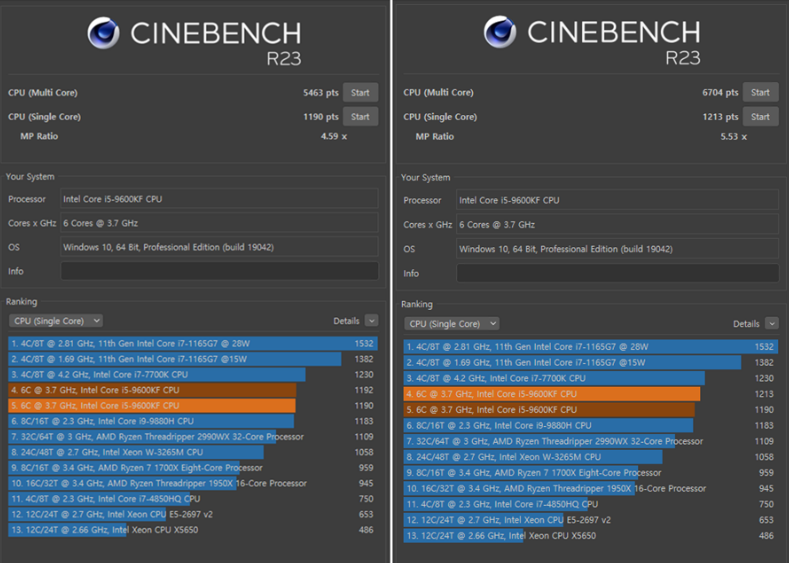Start Single Core test in left window

360,117
